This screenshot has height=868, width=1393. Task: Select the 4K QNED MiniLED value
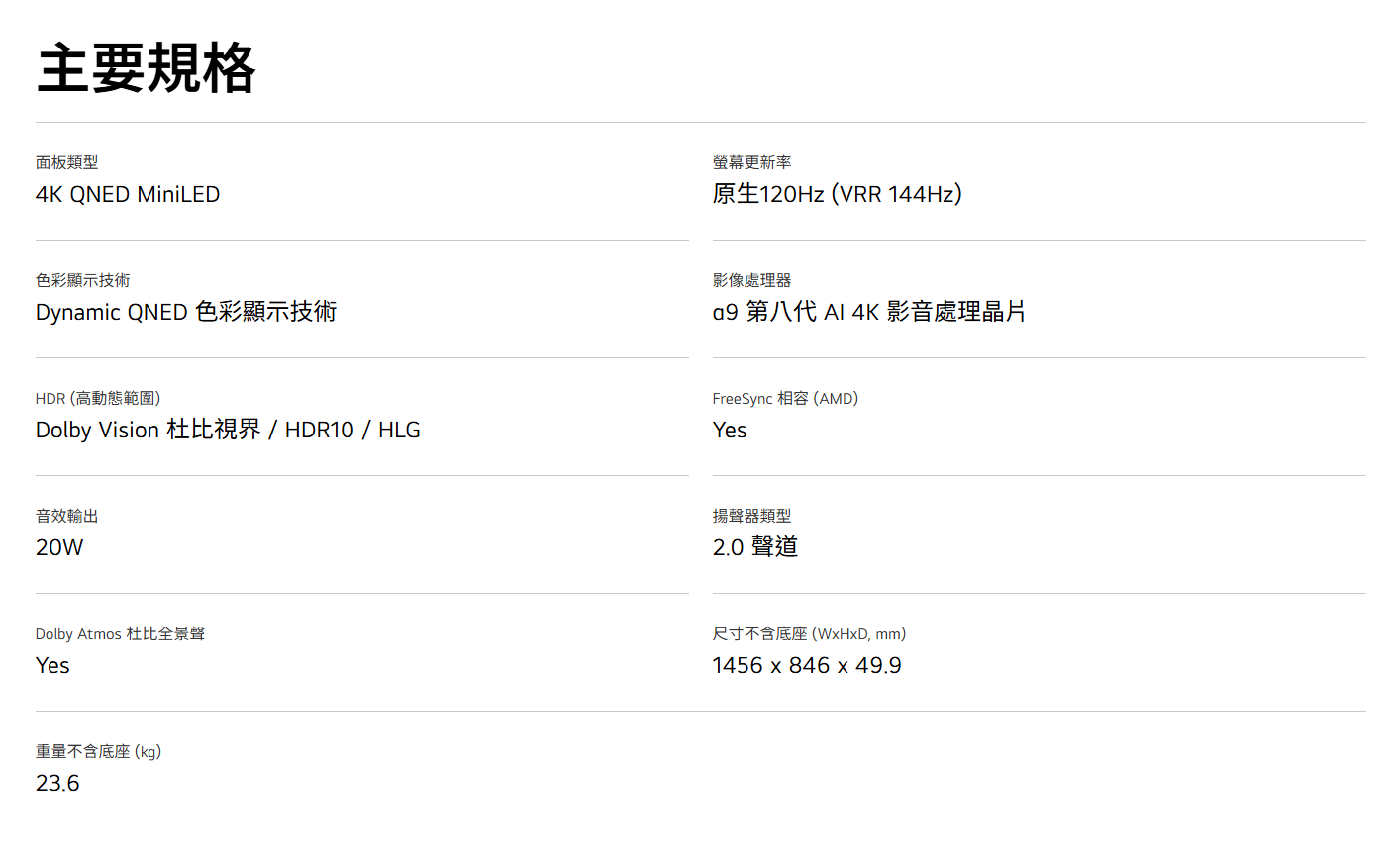128,194
